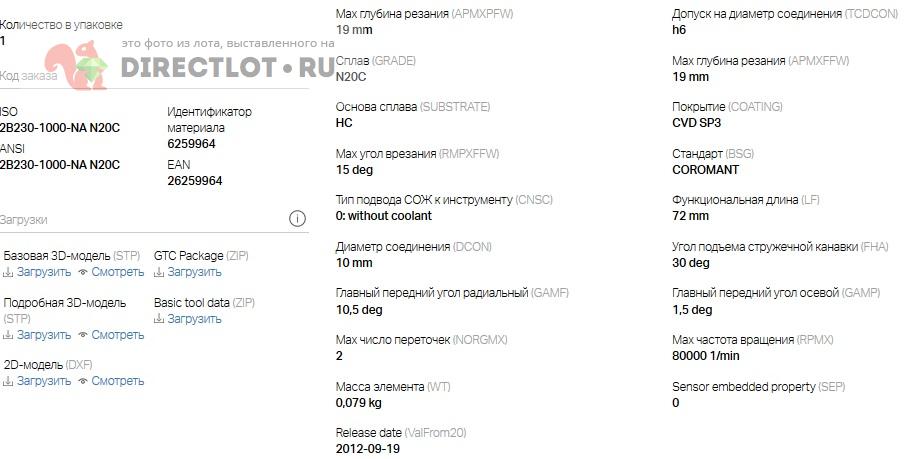Image resolution: width=905 pixels, height=459 pixels.
Task: Click the eye icon for 2D-модель
Action: pos(83,381)
